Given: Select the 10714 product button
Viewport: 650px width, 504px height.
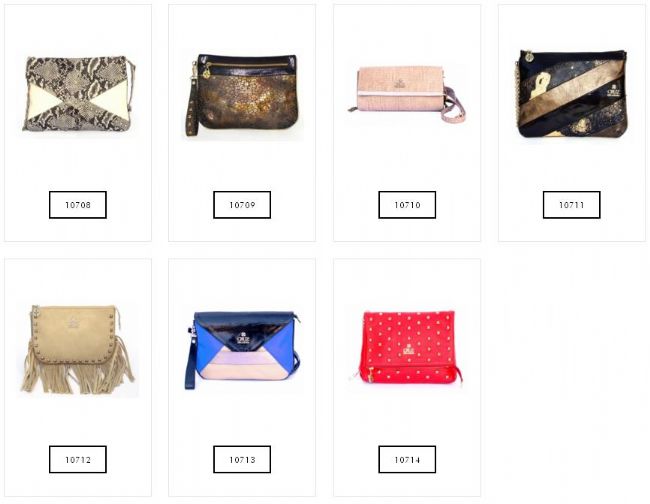Looking at the screenshot, I should click(407, 459).
